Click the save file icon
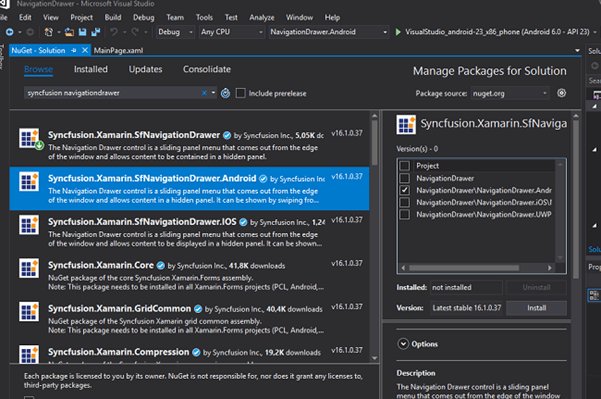Screen dimensions: 601x399 click(82, 32)
